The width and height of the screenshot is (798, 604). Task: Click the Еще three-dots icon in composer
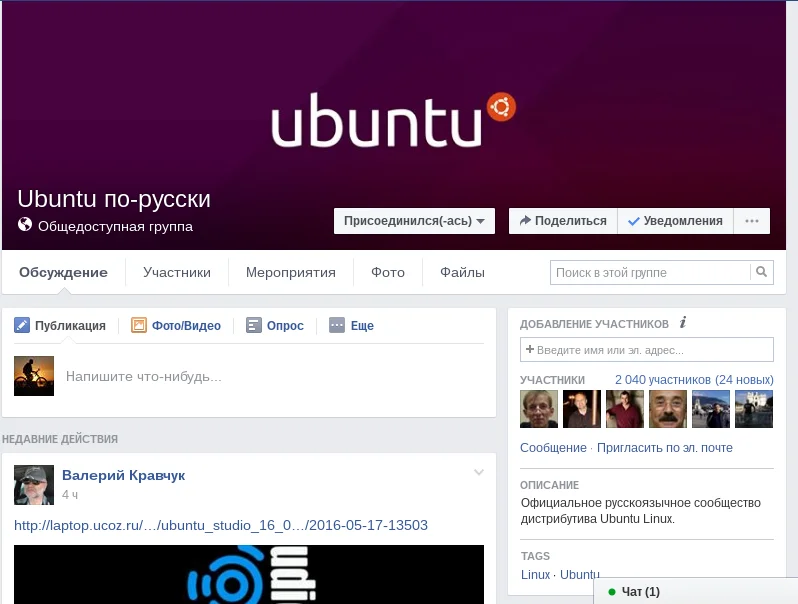click(337, 325)
